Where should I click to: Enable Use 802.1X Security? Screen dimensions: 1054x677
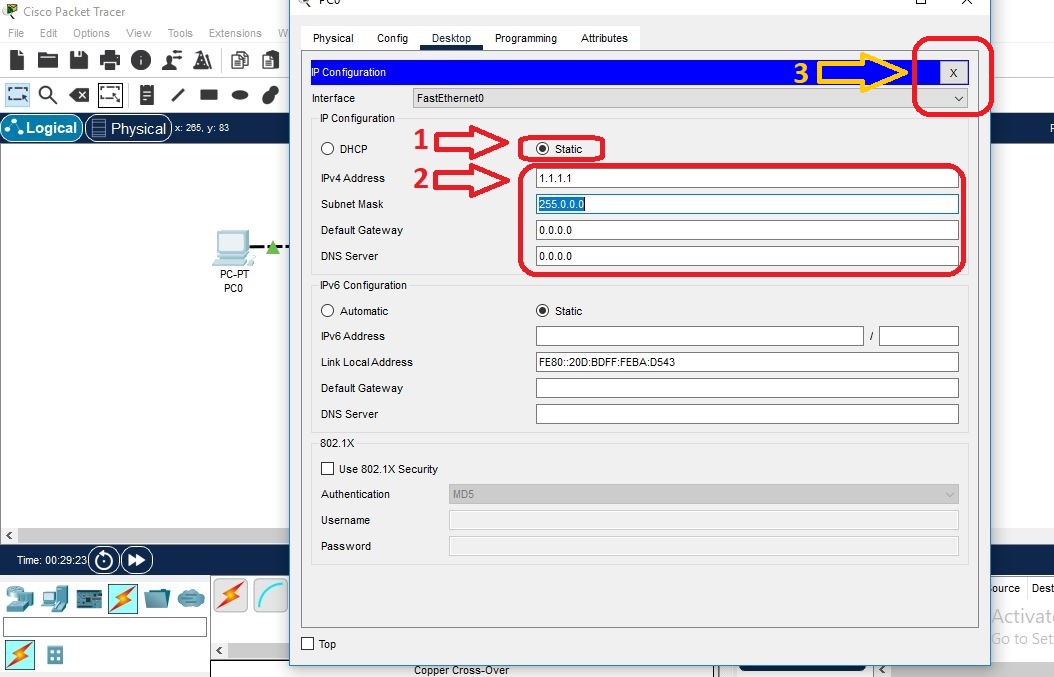[x=327, y=468]
